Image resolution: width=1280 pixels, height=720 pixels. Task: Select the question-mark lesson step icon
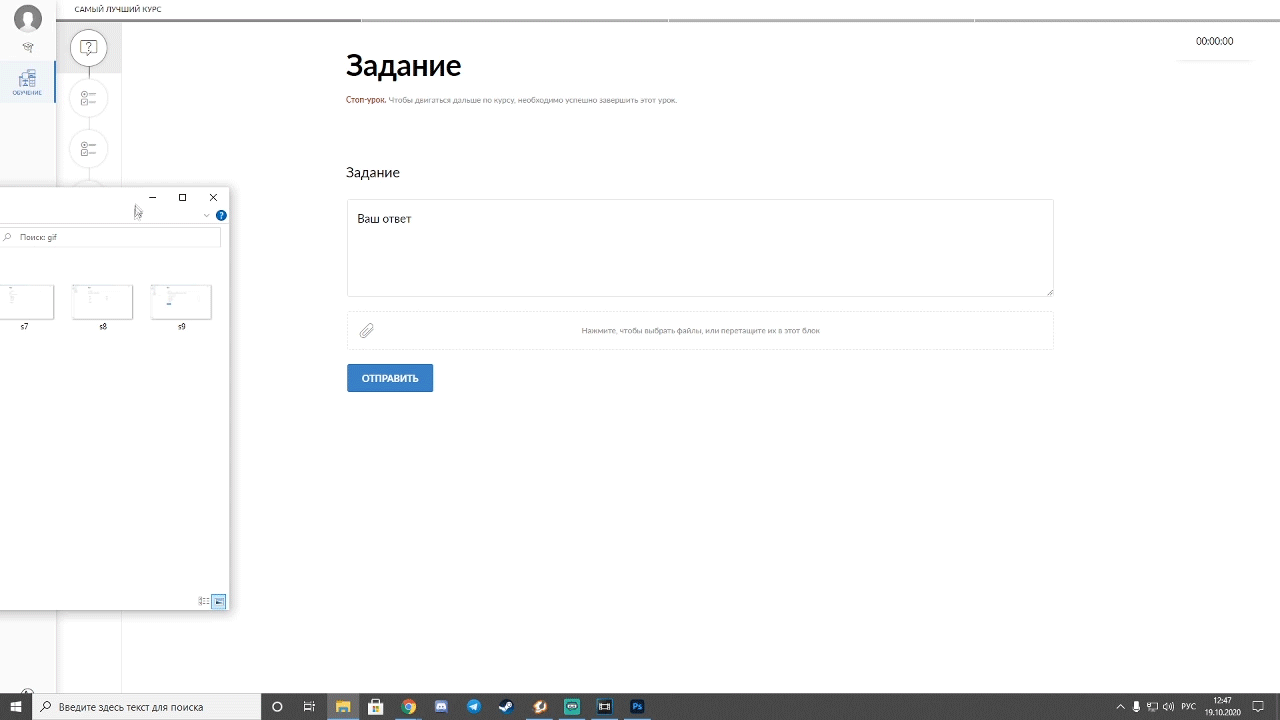pyautogui.click(x=89, y=48)
